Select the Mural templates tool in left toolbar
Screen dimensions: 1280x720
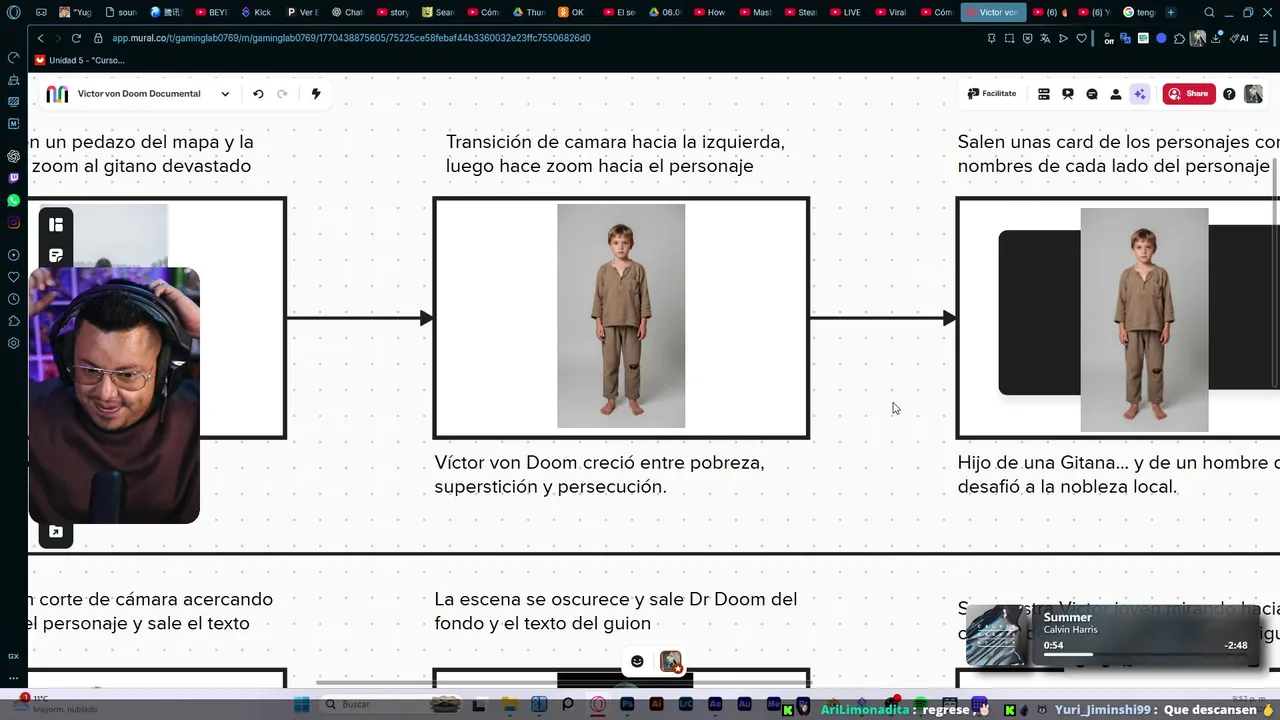[x=56, y=225]
